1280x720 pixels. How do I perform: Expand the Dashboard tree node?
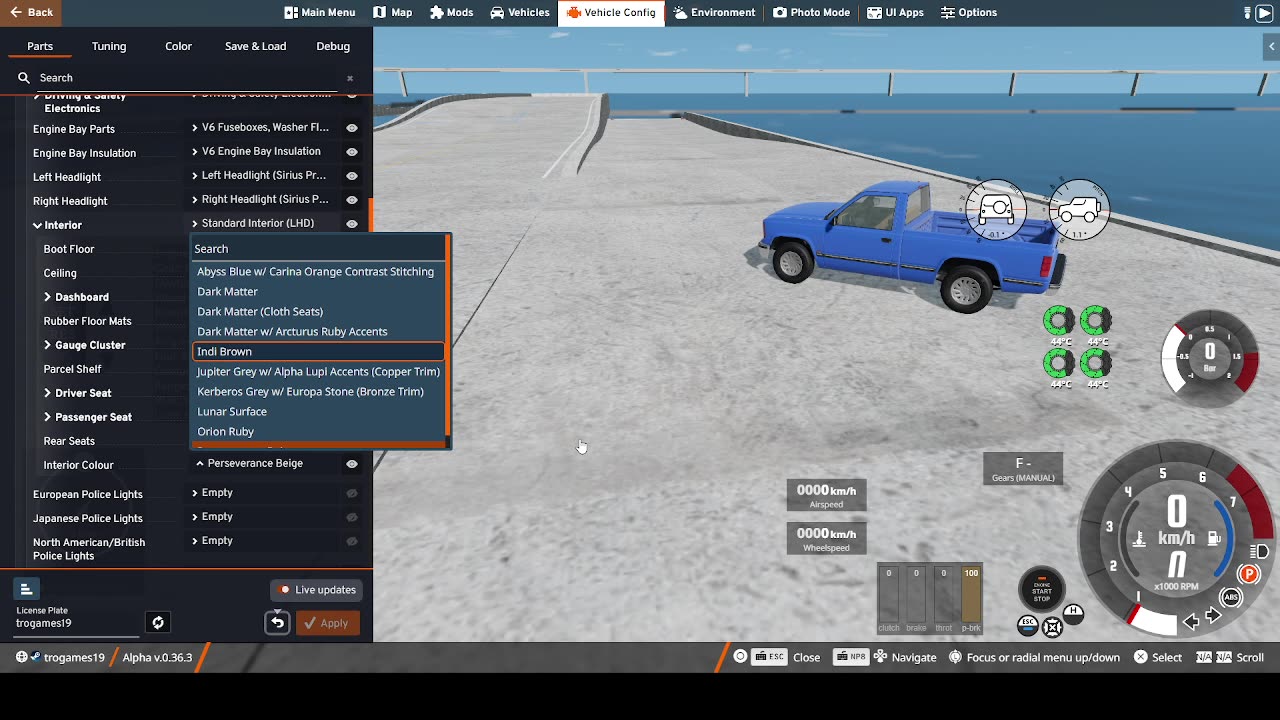pos(47,297)
